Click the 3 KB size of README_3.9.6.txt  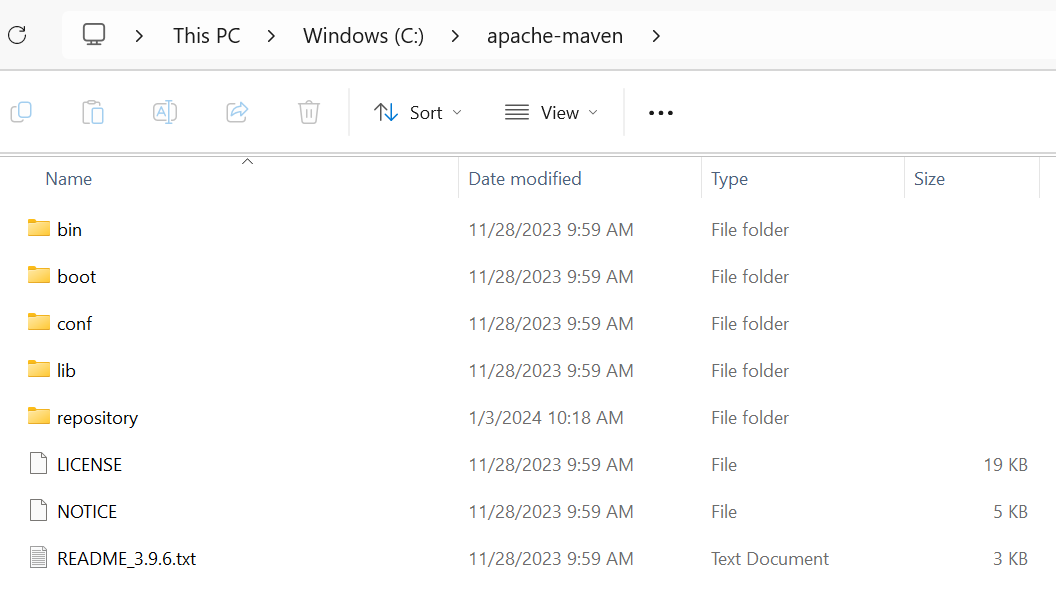click(x=1010, y=559)
